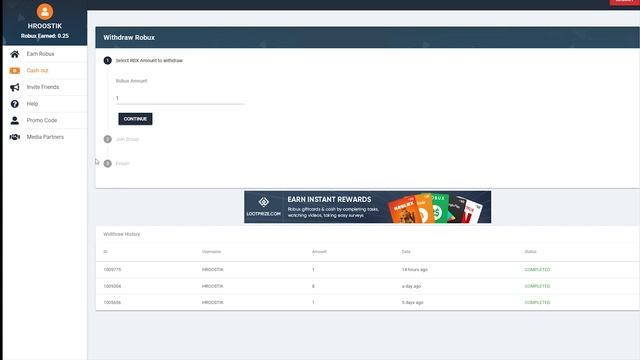The image size is (640, 360).
Task: Open the LootPrize Earn Instant Rewards banner
Action: 367,207
